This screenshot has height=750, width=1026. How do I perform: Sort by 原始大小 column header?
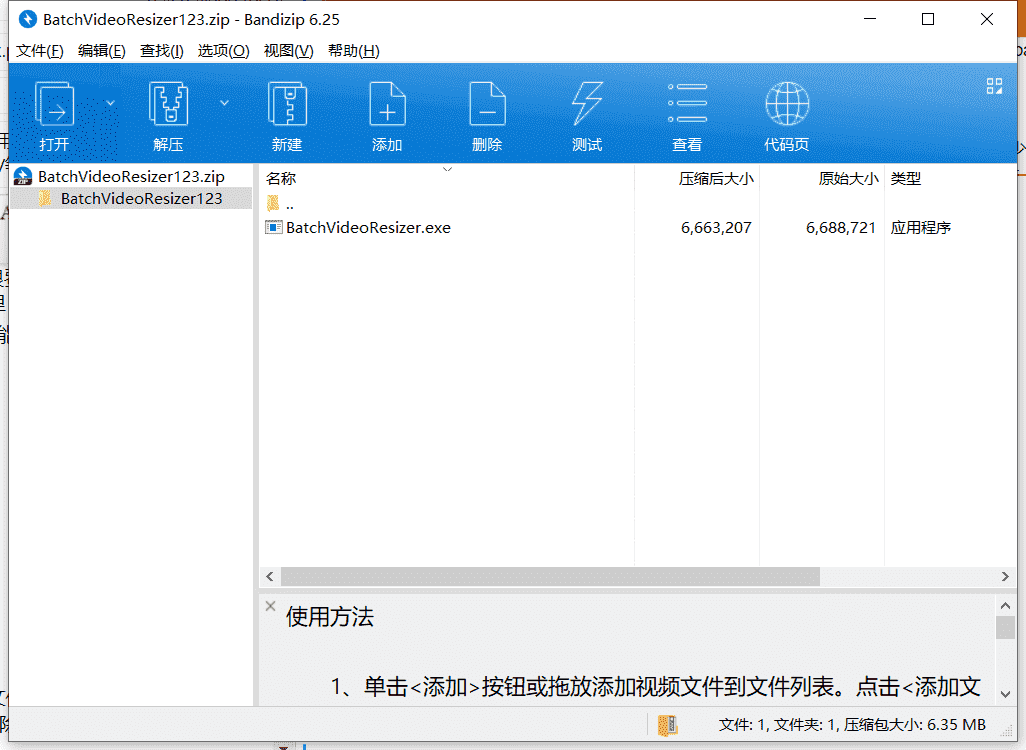tap(848, 178)
